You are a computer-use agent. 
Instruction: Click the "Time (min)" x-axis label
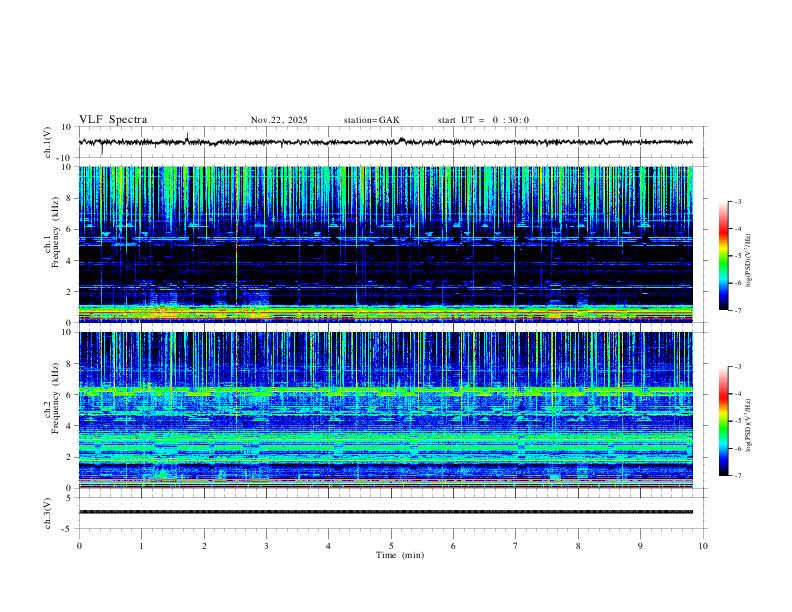coord(400,555)
